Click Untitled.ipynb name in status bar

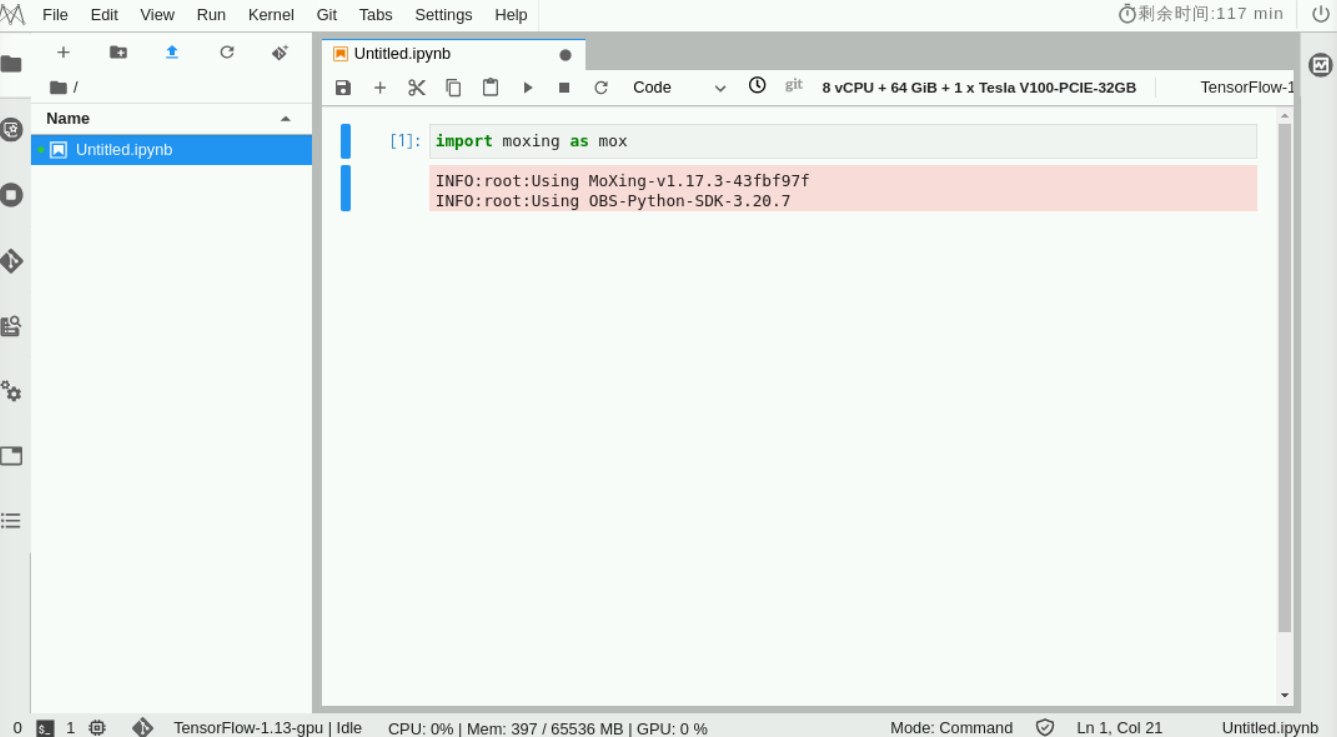click(1270, 728)
